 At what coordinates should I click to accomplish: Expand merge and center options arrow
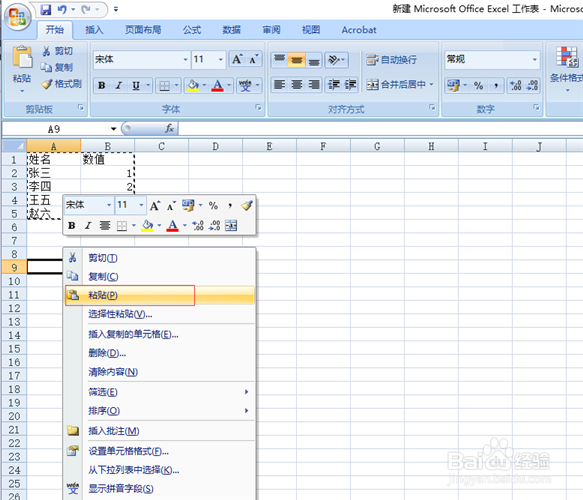tap(431, 85)
